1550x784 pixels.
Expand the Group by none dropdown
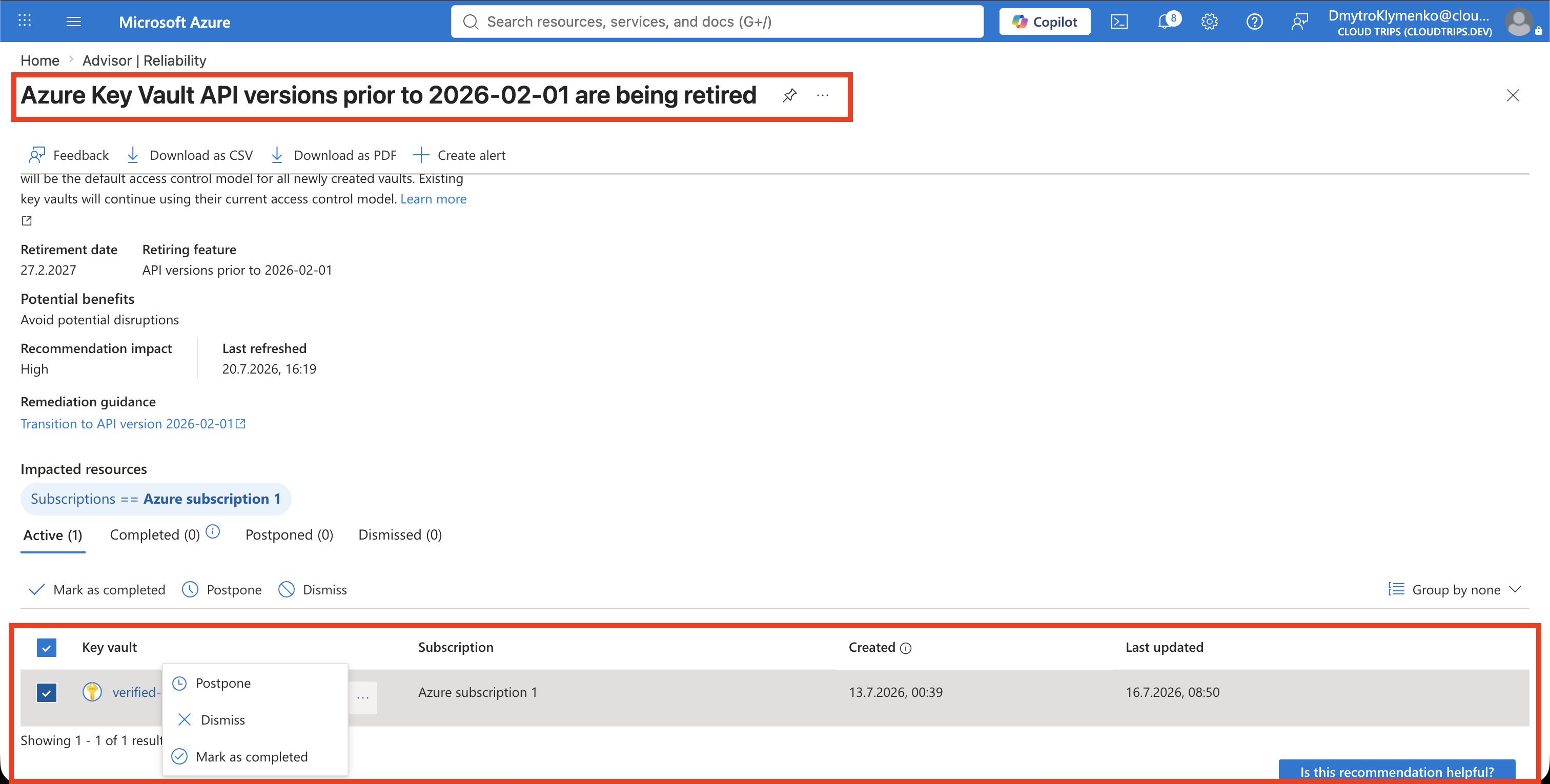[x=1455, y=590]
